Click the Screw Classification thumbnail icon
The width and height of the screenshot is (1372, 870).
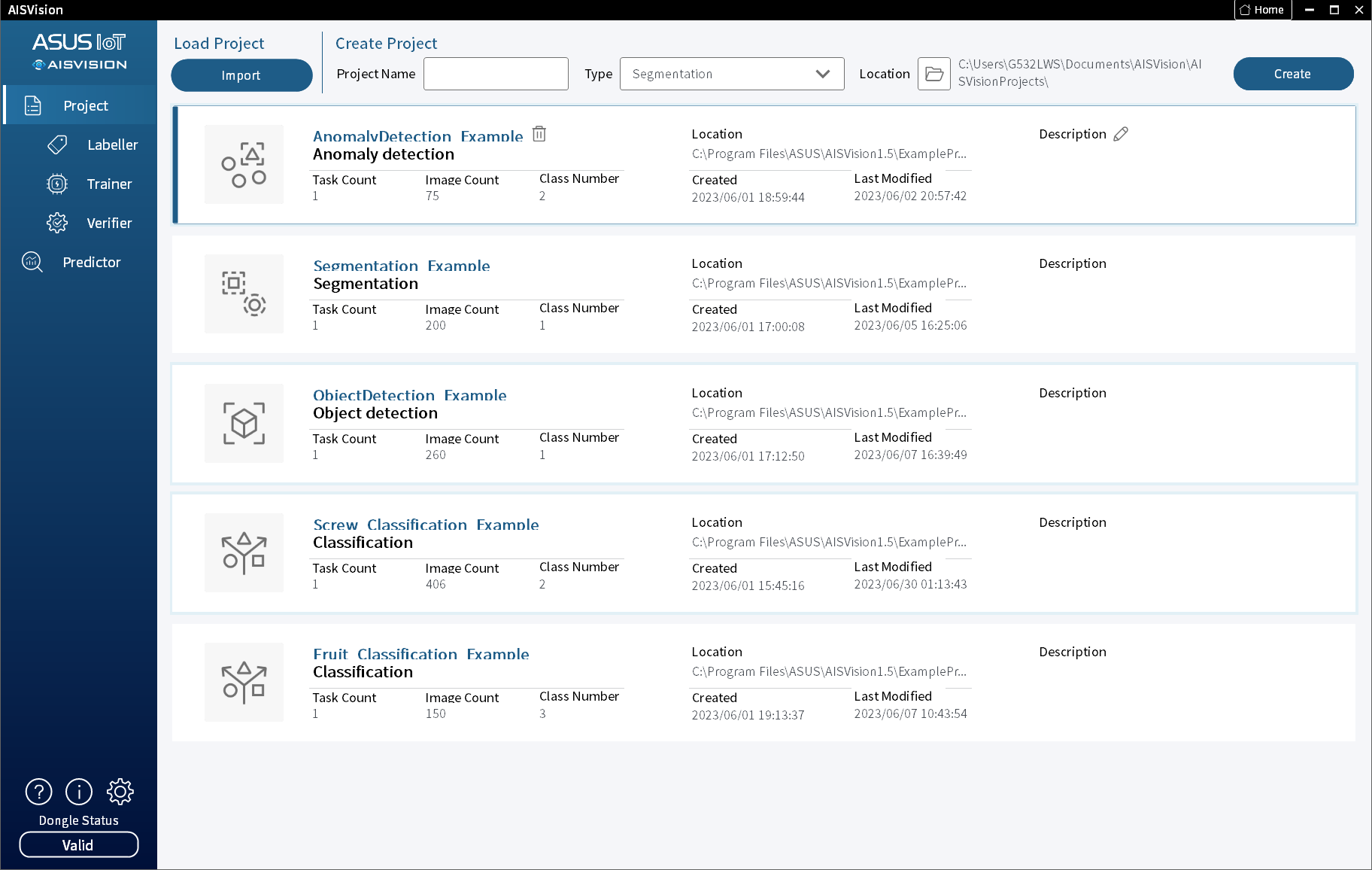coord(244,552)
